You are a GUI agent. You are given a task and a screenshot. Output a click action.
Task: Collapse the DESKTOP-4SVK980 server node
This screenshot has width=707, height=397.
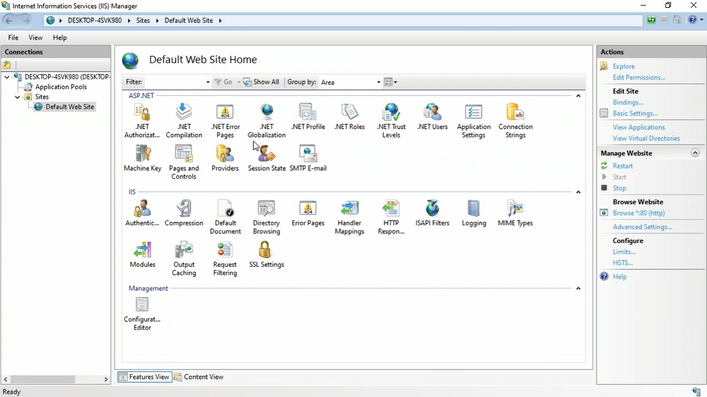click(7, 77)
